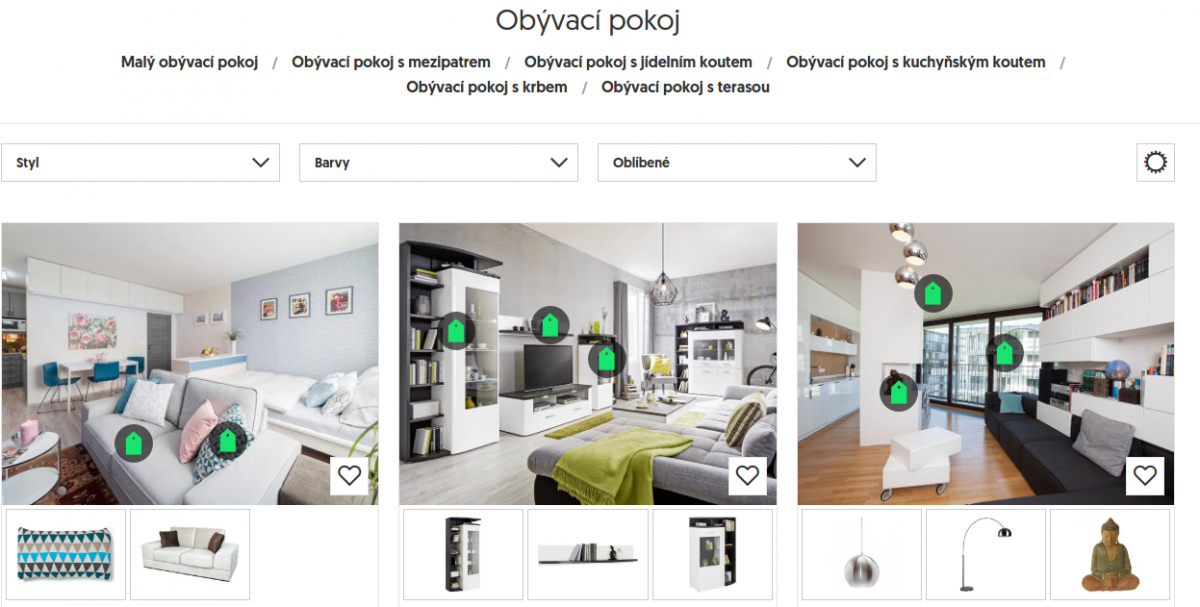Click green tag on the gray sofa

(133, 443)
